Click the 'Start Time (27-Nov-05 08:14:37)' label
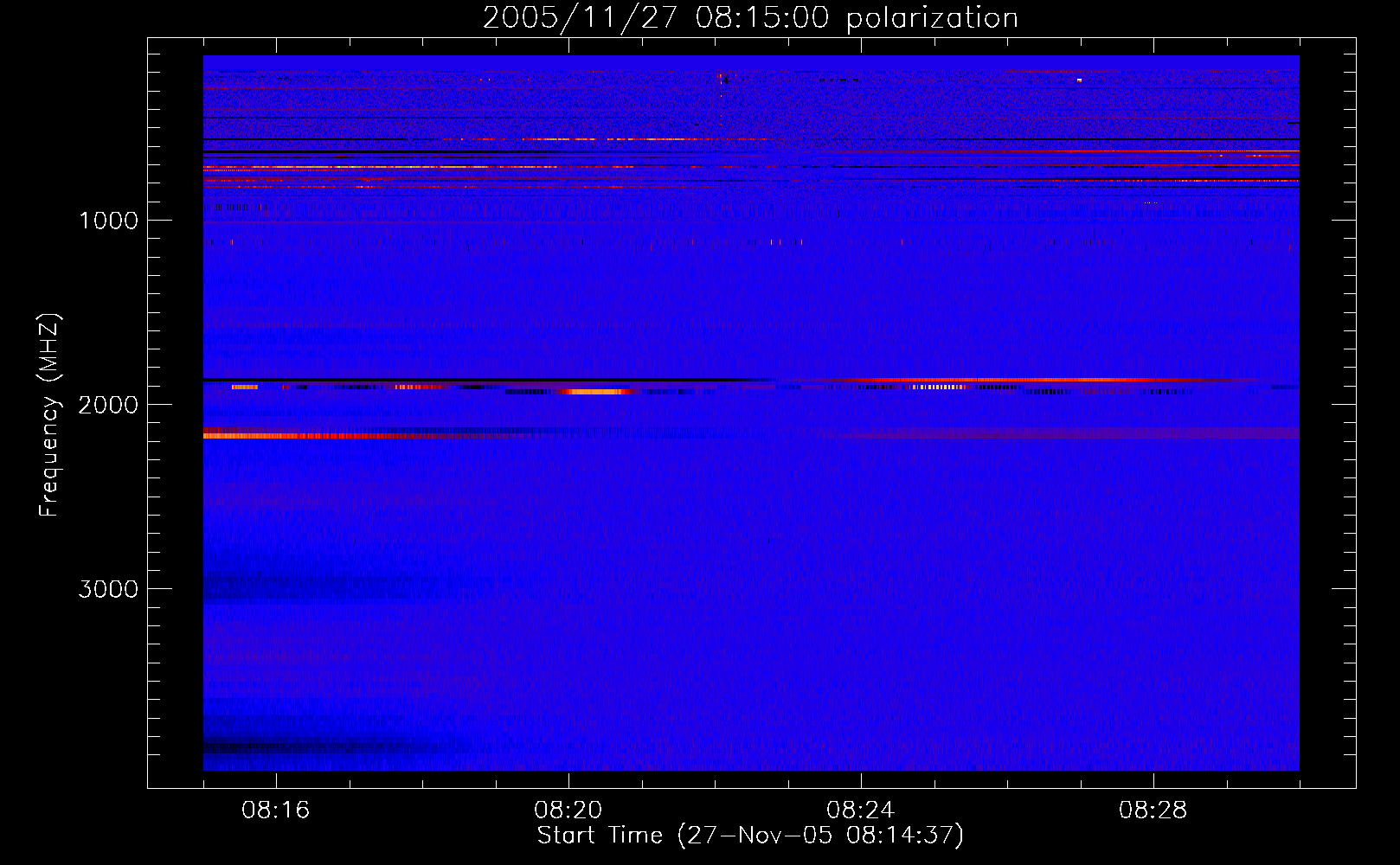This screenshot has height=865, width=1400. point(750,836)
